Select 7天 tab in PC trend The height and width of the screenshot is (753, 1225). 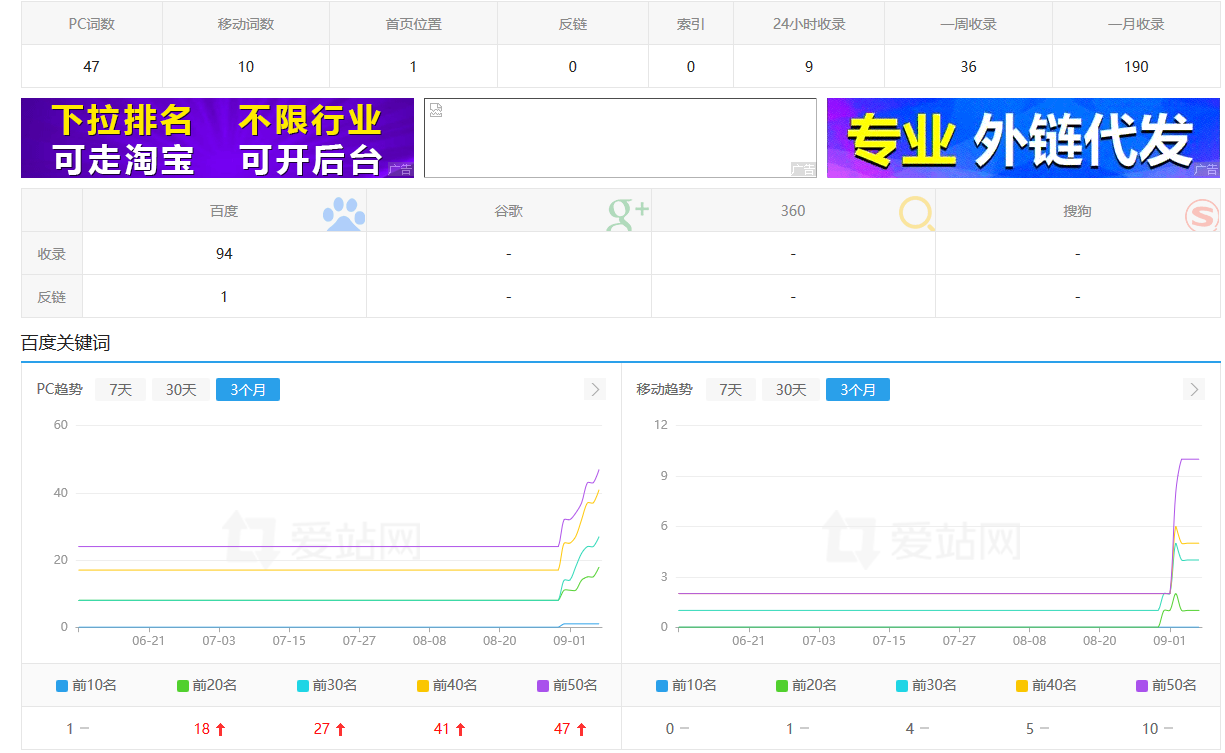coord(120,389)
